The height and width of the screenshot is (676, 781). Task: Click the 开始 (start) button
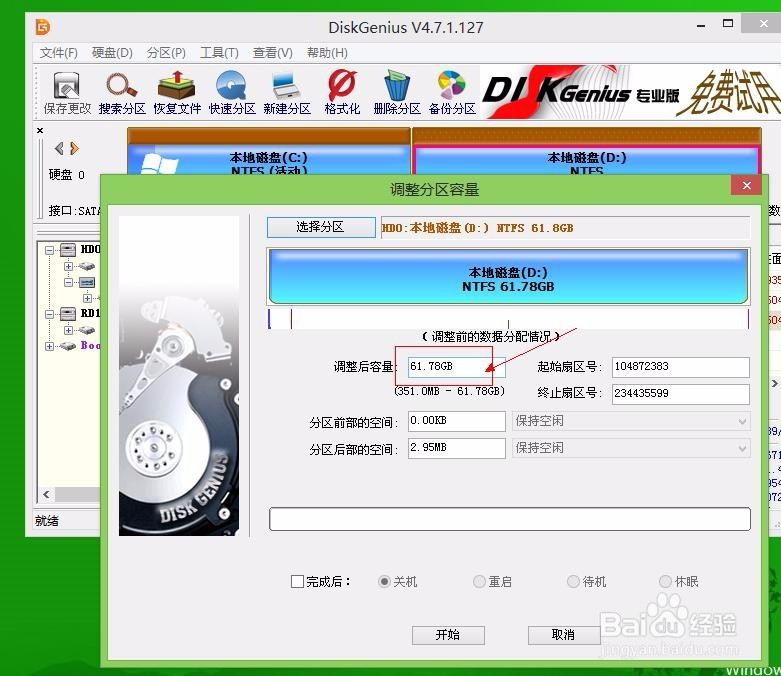click(x=448, y=635)
